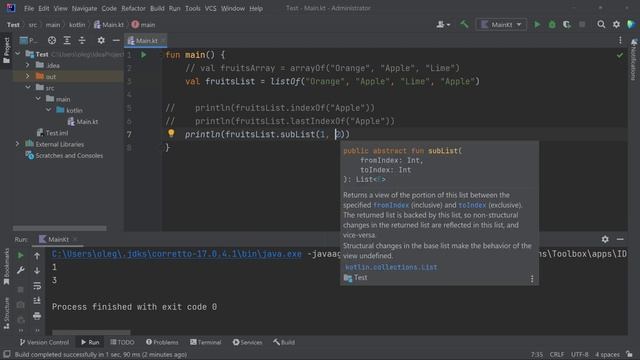The image size is (640, 360).
Task: Select Test.iml in the project tree
Action: [52, 133]
